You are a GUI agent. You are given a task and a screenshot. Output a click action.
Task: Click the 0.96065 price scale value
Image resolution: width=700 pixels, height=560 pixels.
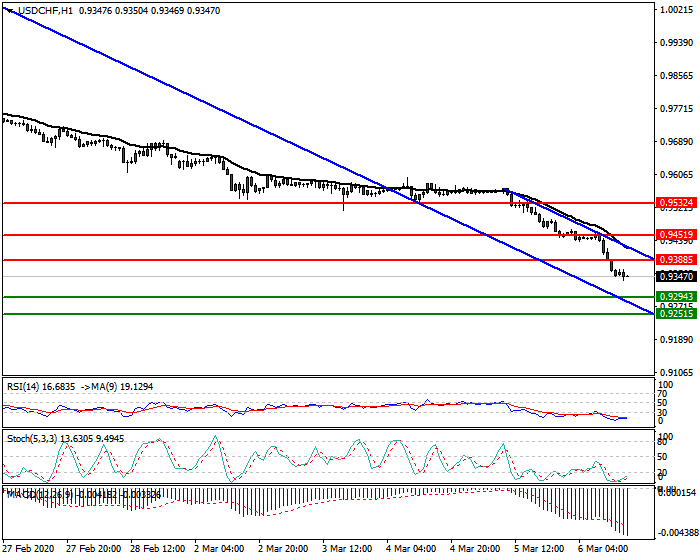[x=677, y=175]
